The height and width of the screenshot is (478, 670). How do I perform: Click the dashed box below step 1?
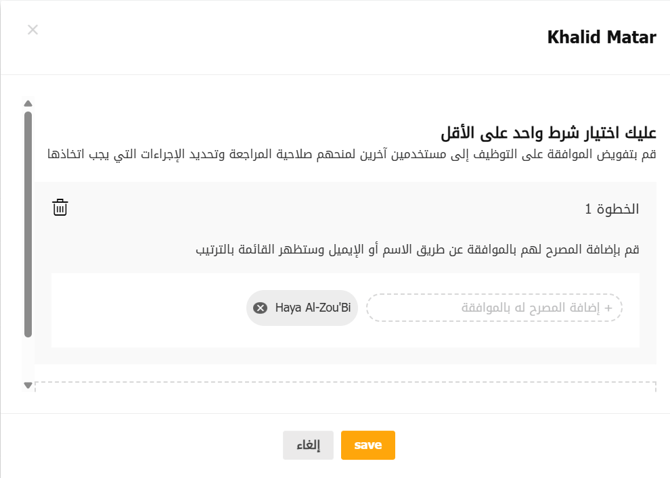tap(345, 386)
